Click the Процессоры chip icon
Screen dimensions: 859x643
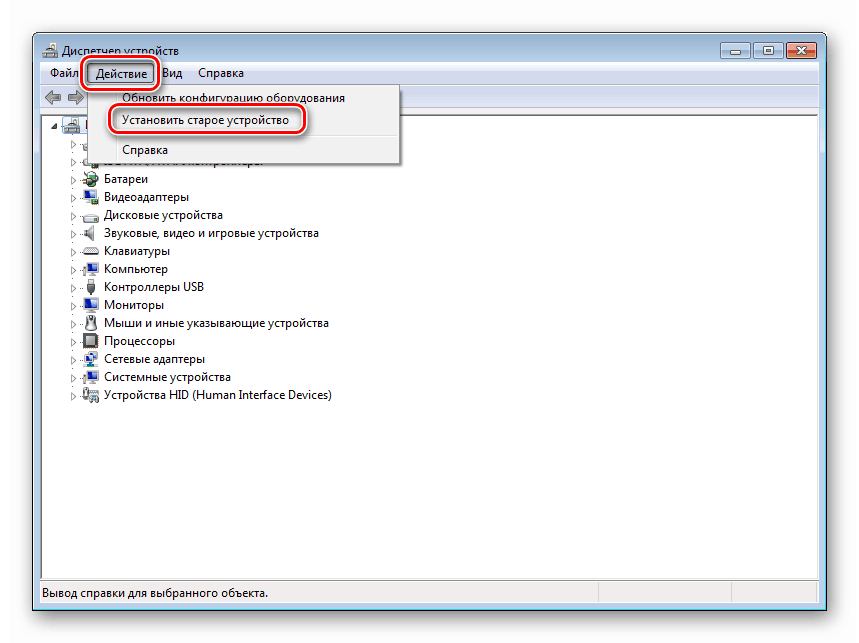90,341
